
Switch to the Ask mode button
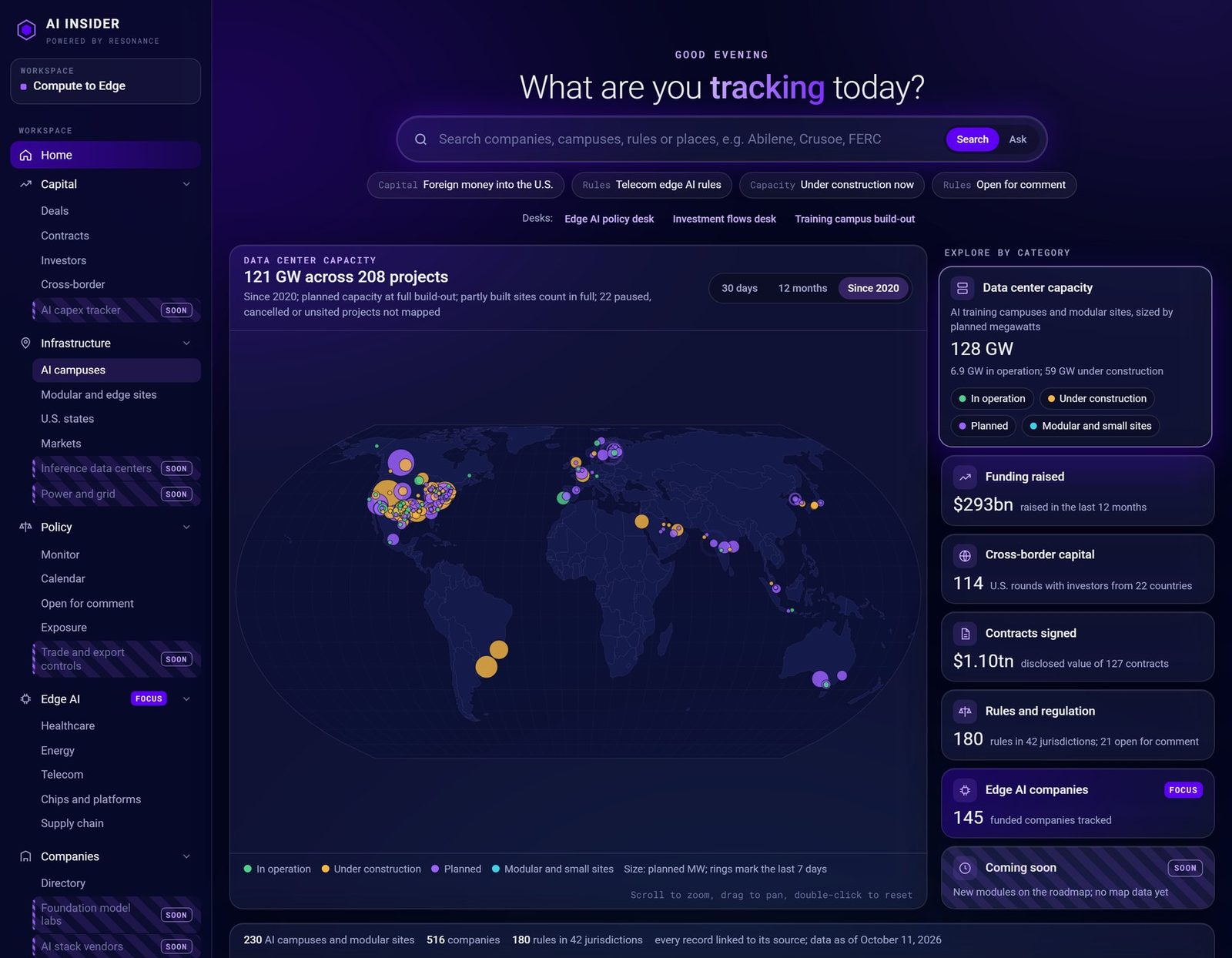(x=1018, y=139)
